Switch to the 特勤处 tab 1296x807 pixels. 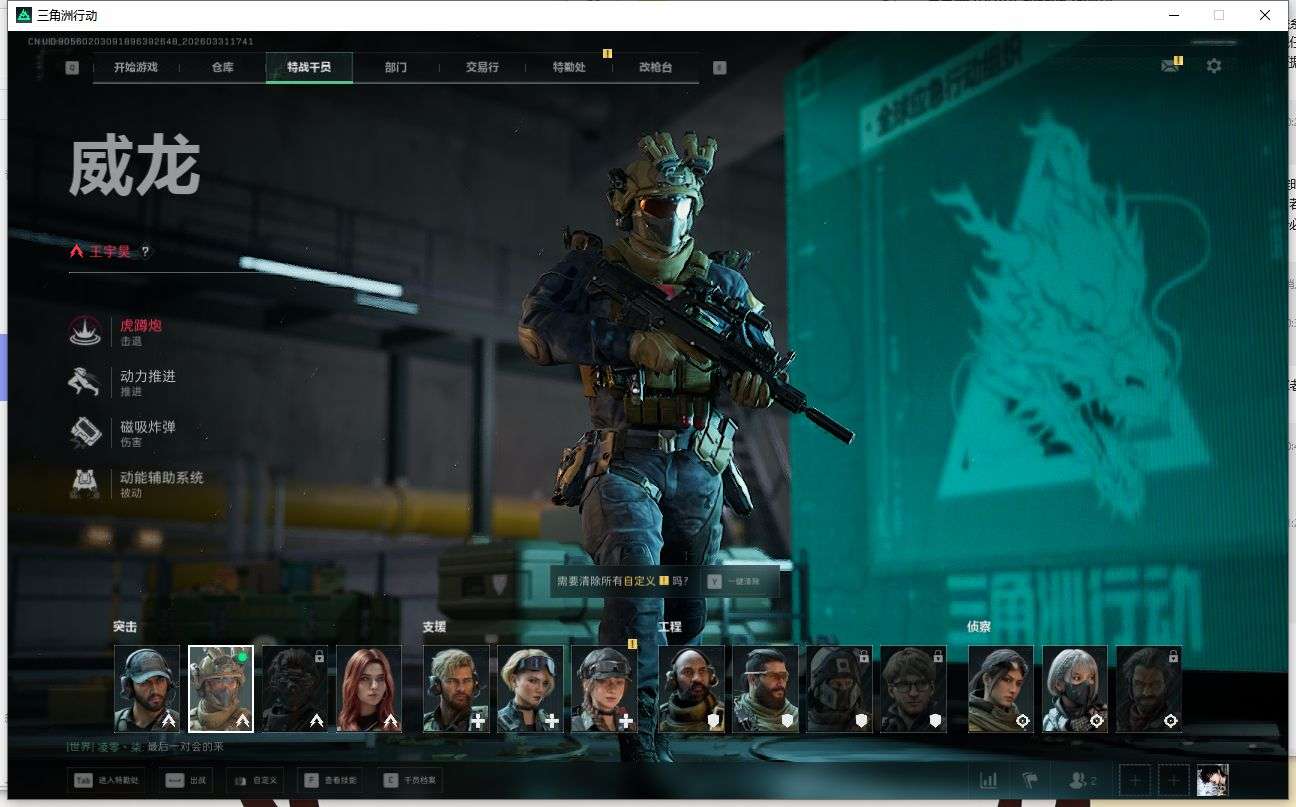[x=569, y=67]
